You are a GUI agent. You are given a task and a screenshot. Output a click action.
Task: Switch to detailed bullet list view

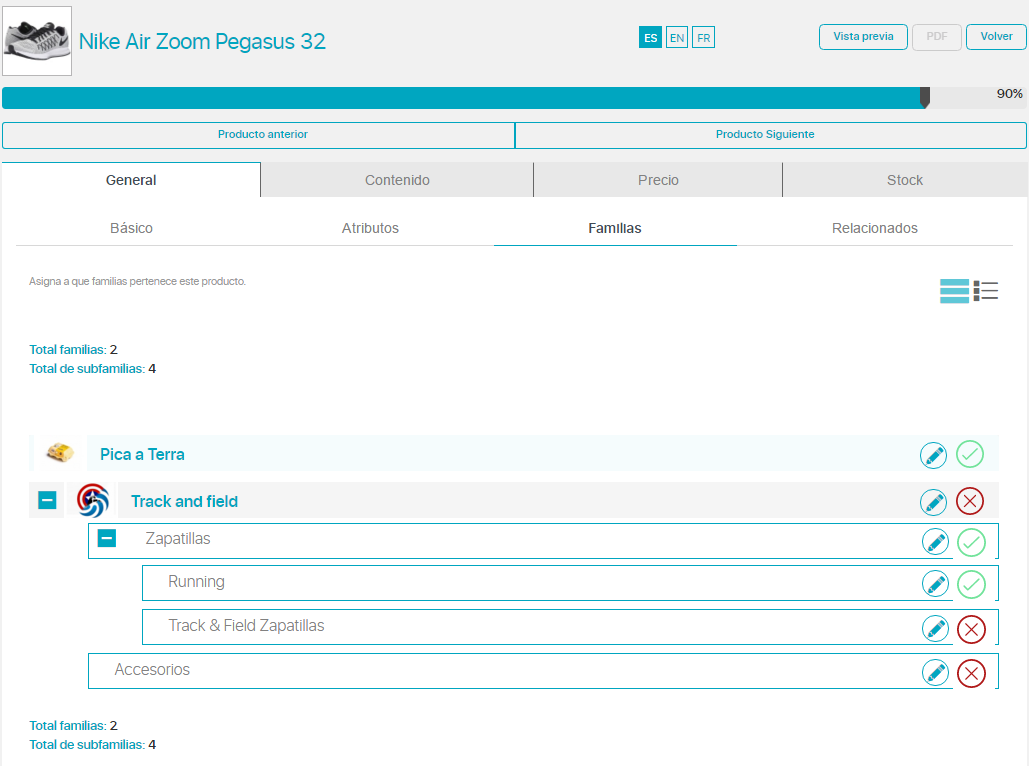(x=986, y=291)
